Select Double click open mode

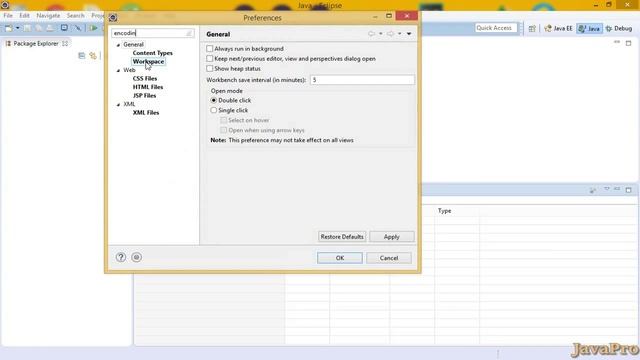(213, 100)
